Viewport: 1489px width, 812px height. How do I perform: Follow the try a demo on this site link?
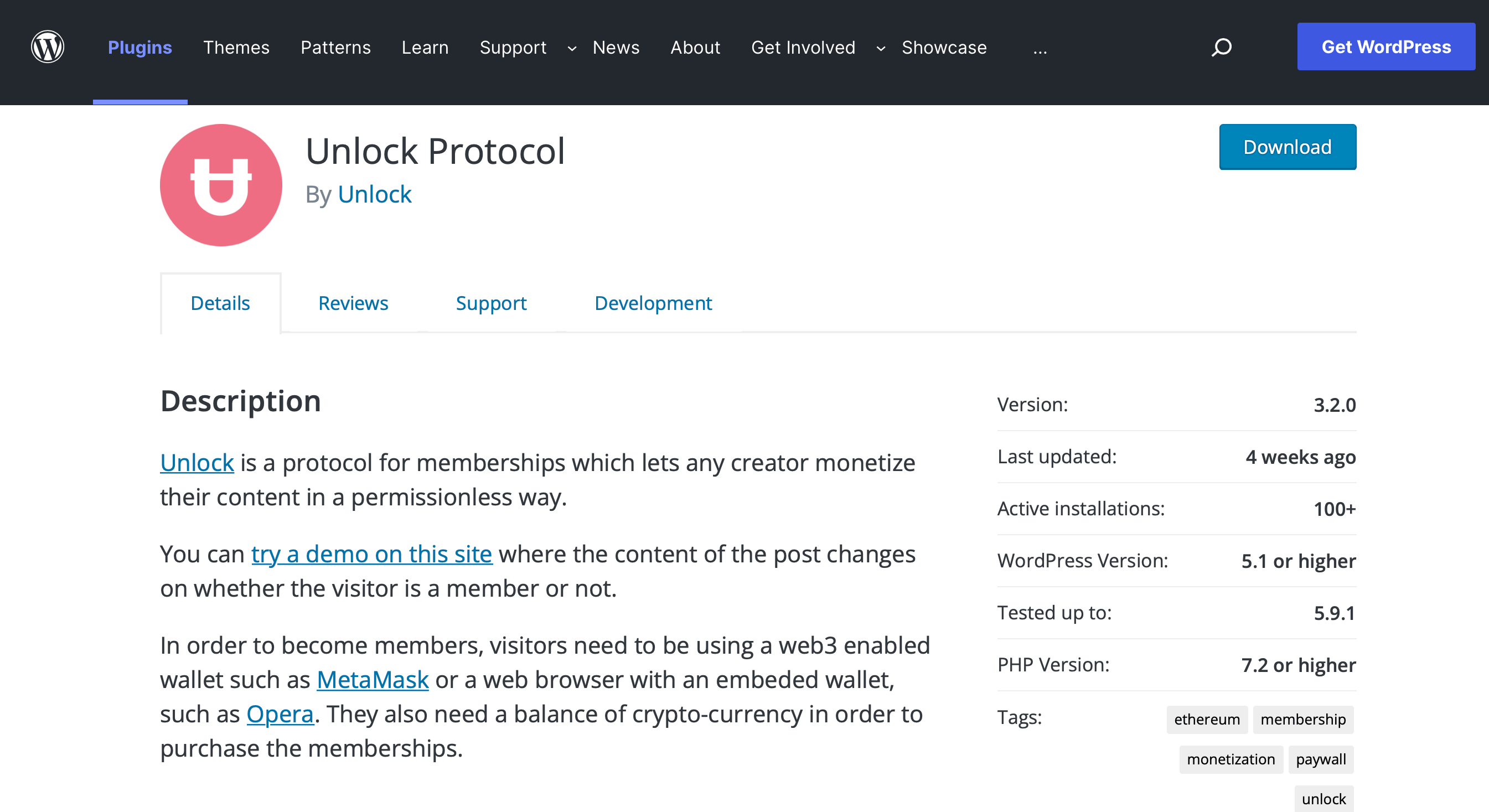click(371, 554)
